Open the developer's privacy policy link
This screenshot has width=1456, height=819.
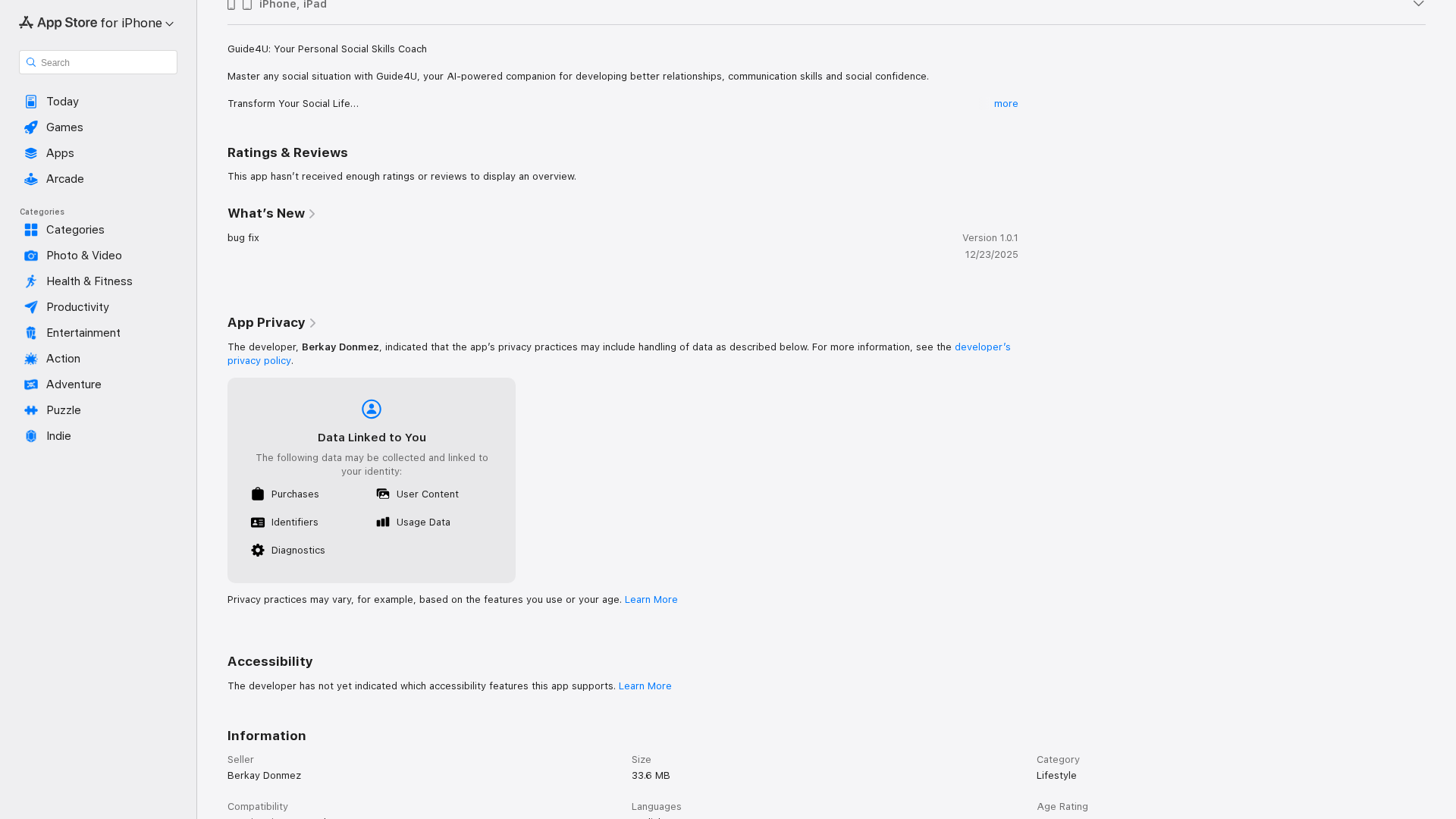(x=619, y=353)
